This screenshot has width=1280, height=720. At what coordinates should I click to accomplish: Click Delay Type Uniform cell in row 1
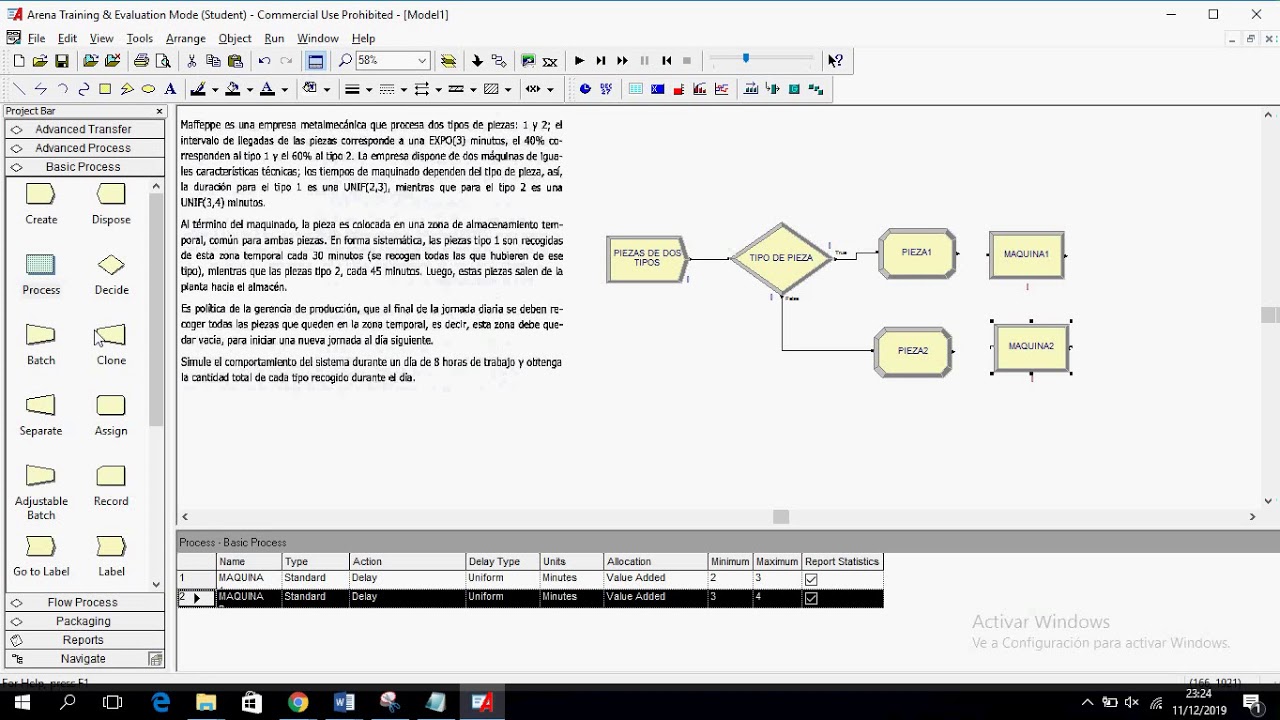click(x=503, y=578)
